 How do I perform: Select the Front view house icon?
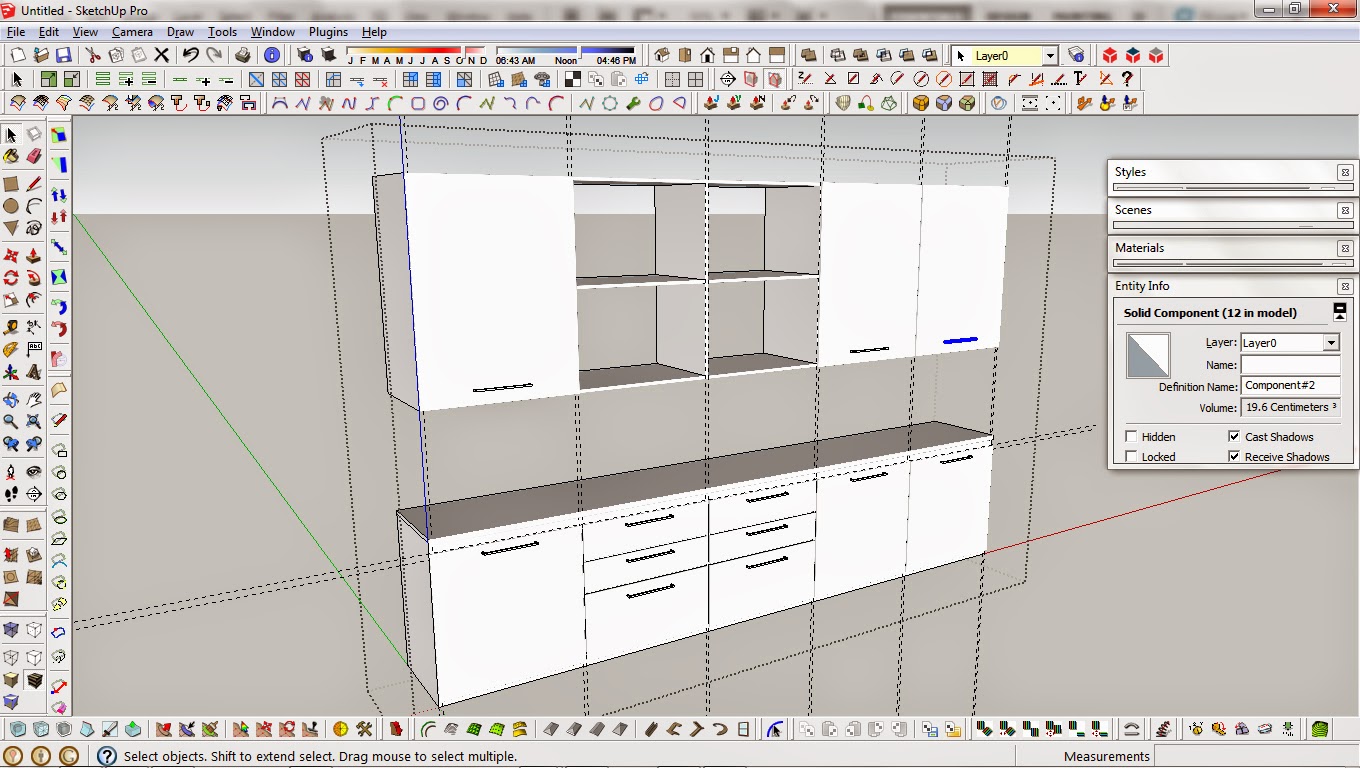click(x=708, y=55)
